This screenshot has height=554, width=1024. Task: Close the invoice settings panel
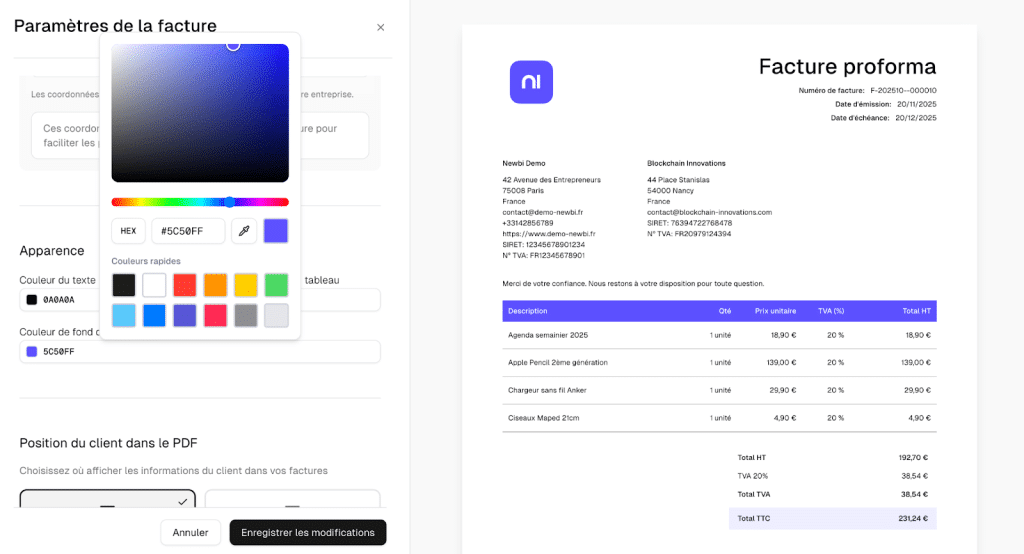click(x=380, y=27)
